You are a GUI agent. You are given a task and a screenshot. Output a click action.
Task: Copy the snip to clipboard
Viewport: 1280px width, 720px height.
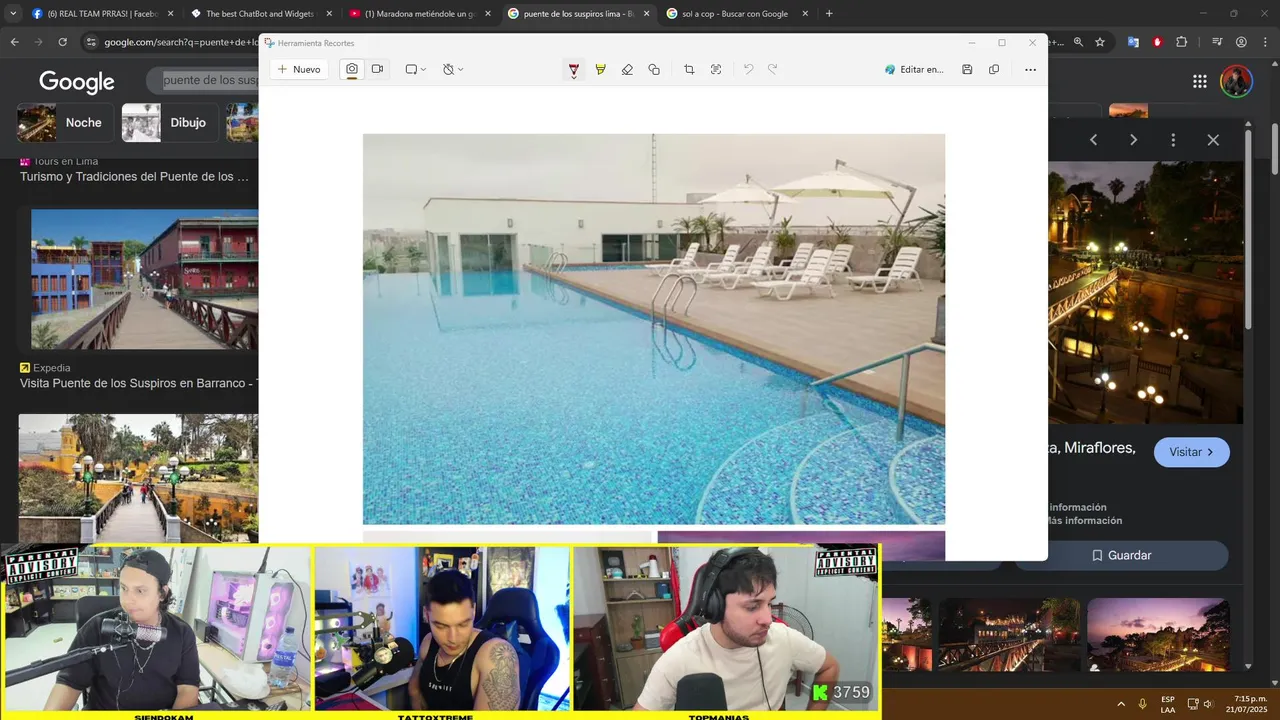point(994,69)
